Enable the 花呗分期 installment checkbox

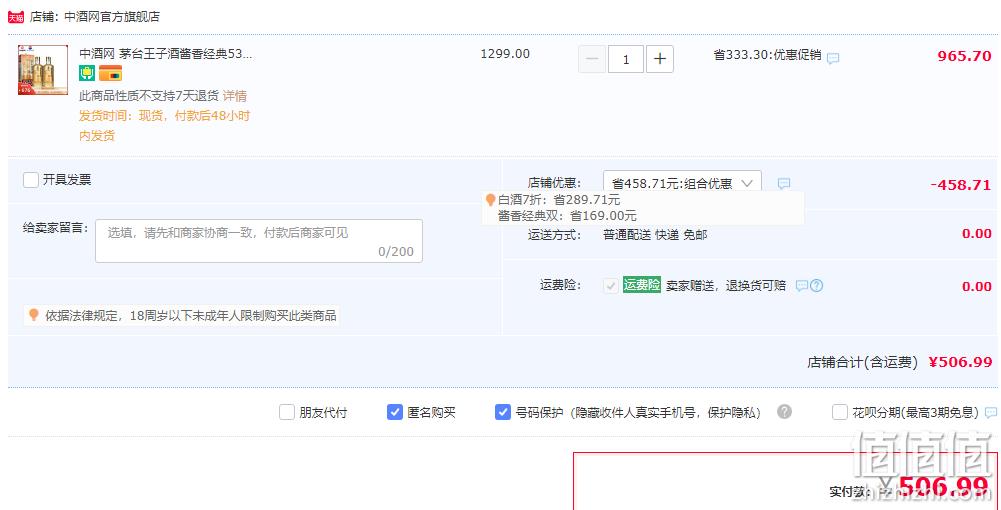tap(840, 412)
